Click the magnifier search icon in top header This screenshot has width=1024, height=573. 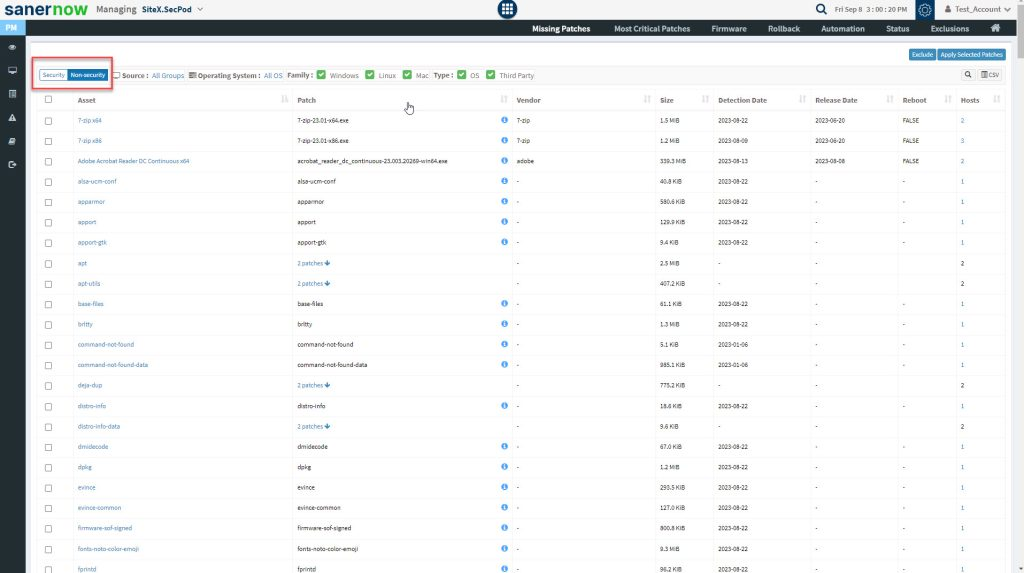click(821, 9)
